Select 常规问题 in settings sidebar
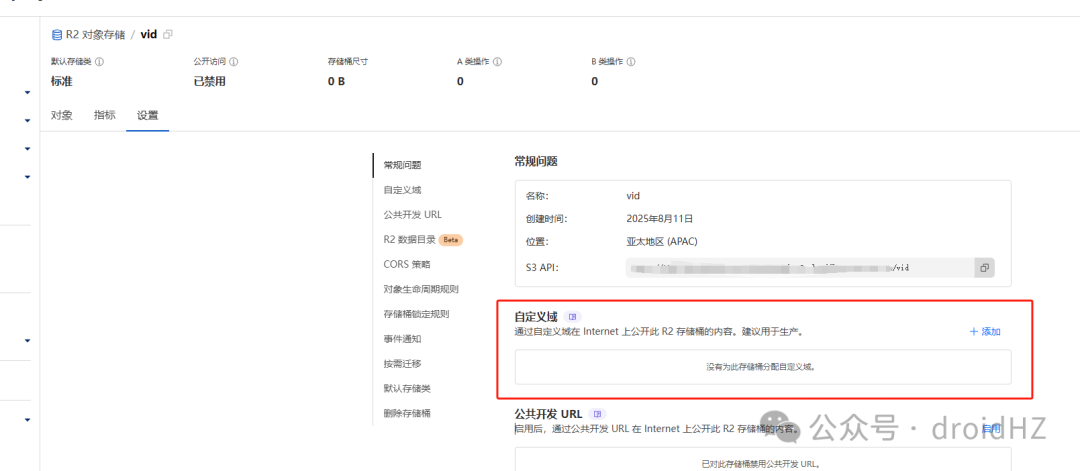 [402, 165]
